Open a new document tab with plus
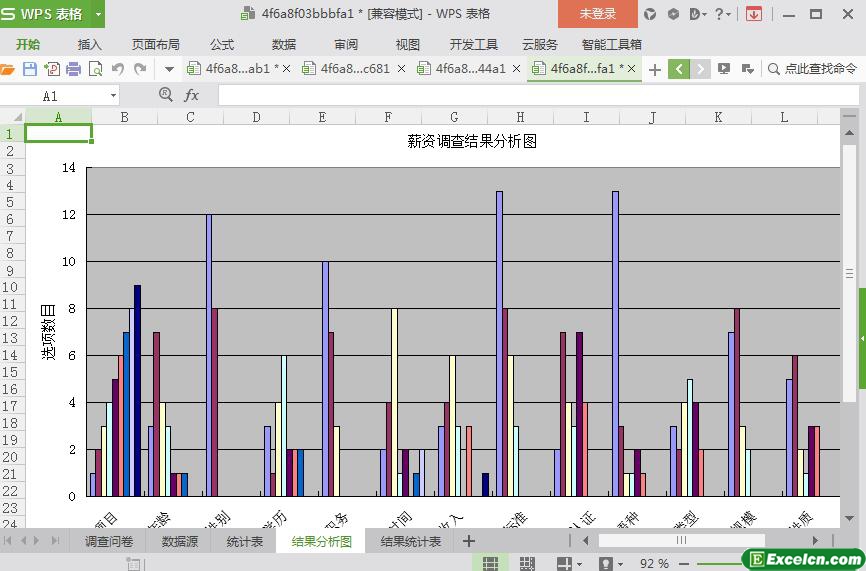 655,69
